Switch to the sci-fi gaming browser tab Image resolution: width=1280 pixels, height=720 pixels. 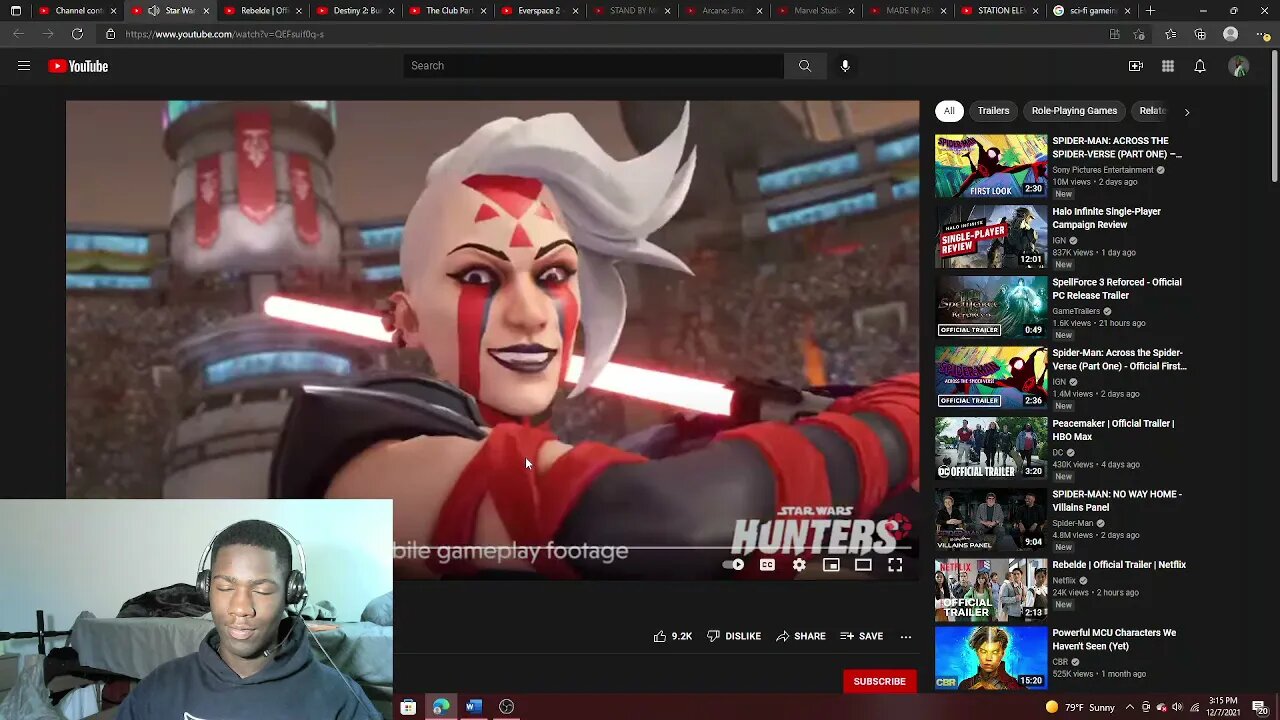tap(1091, 11)
